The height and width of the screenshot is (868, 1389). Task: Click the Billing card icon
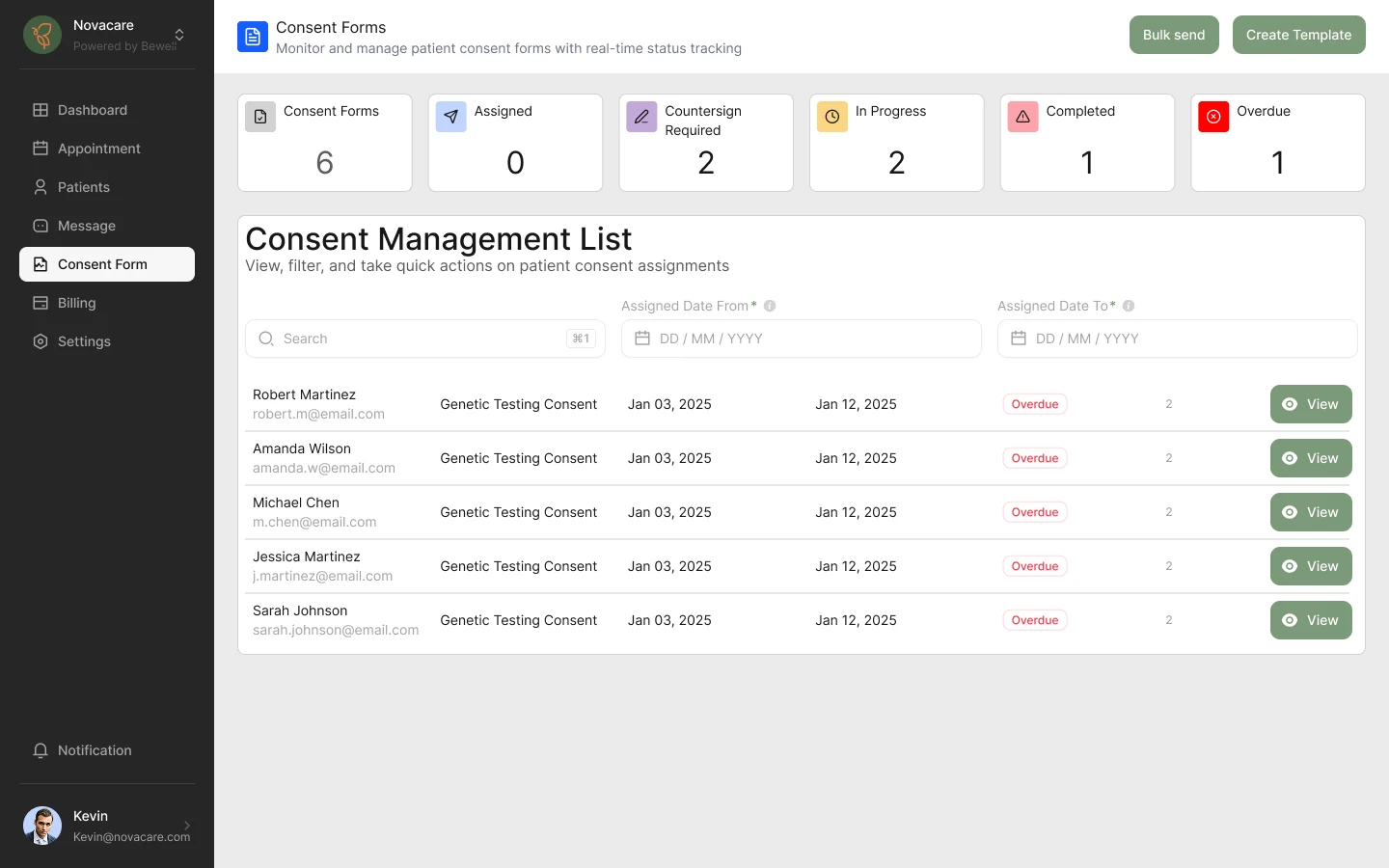point(41,303)
